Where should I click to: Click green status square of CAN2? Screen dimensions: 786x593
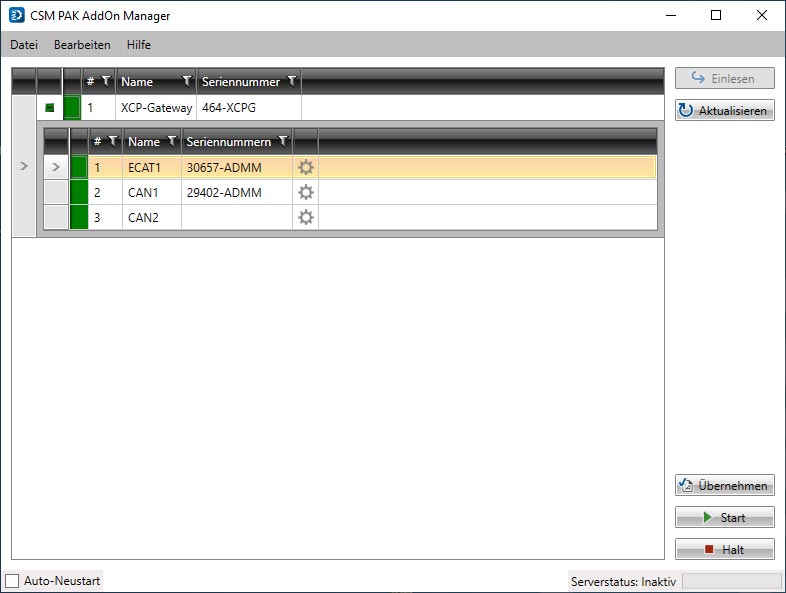pos(79,218)
